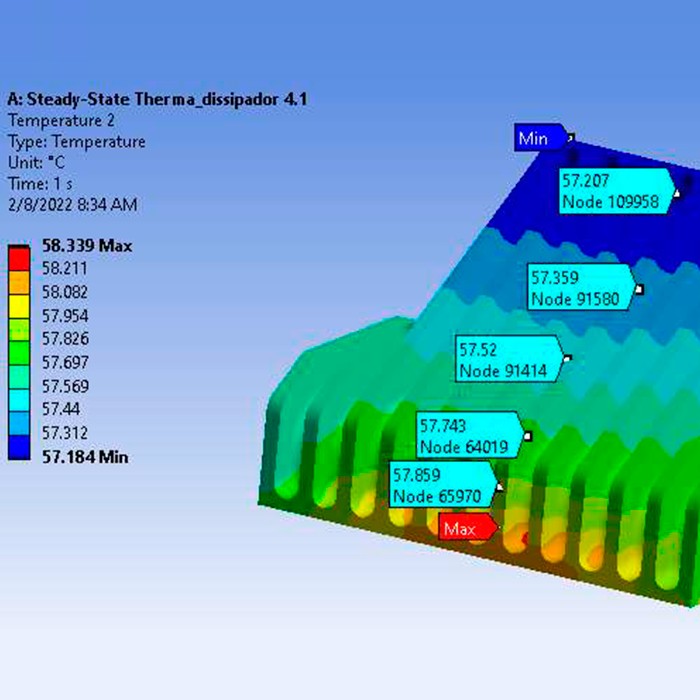Click the 57.44 legend value
Screen dimensions: 700x700
(x=60, y=409)
